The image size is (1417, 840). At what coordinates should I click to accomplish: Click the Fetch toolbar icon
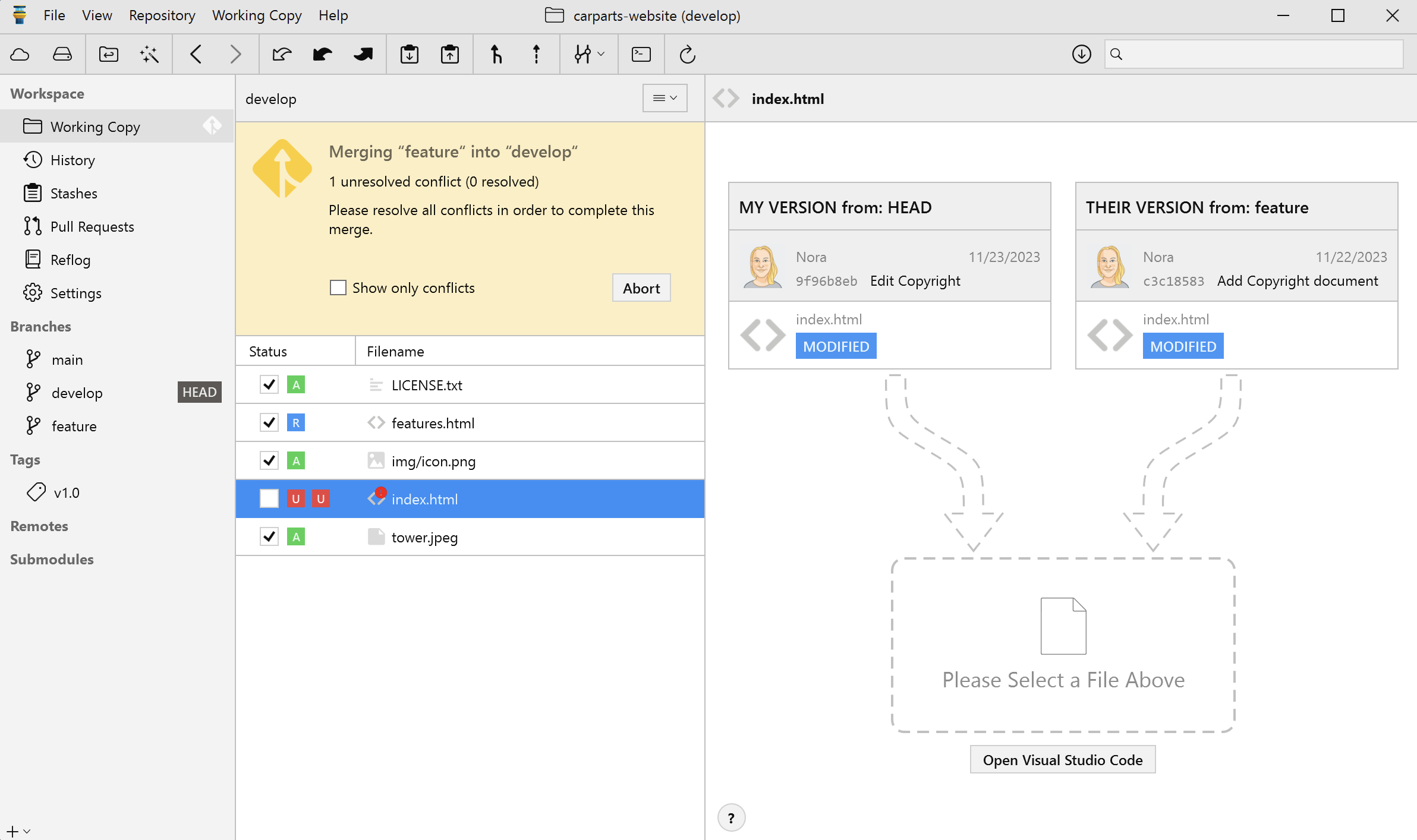282,55
